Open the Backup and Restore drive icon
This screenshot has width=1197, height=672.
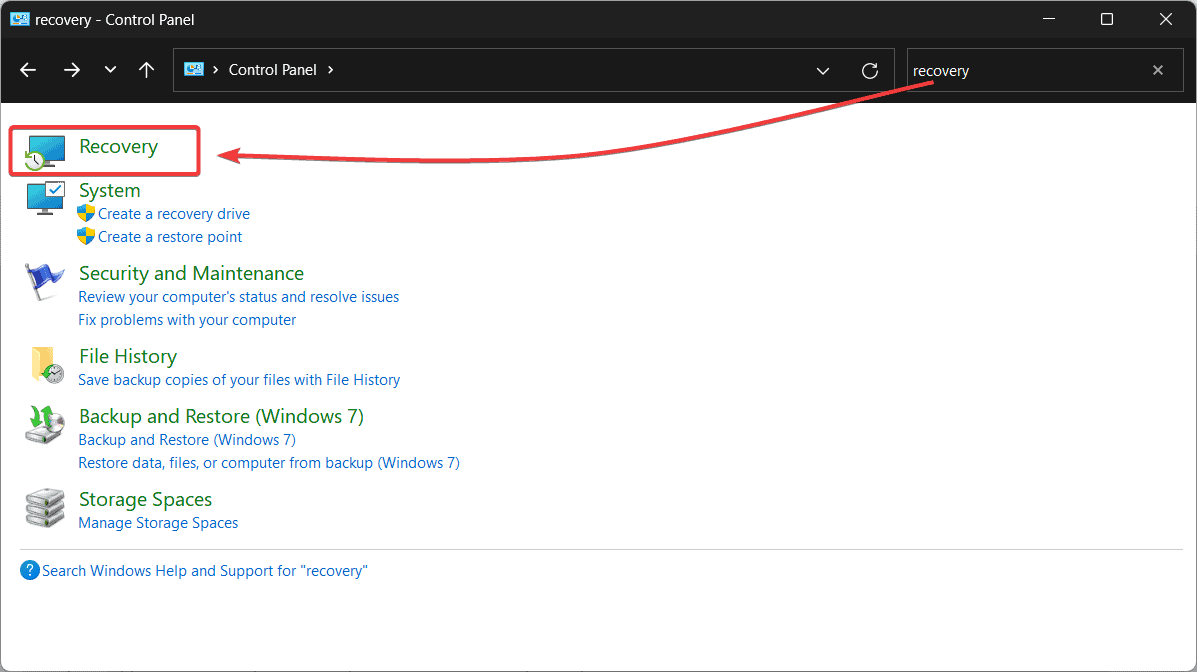pos(44,425)
